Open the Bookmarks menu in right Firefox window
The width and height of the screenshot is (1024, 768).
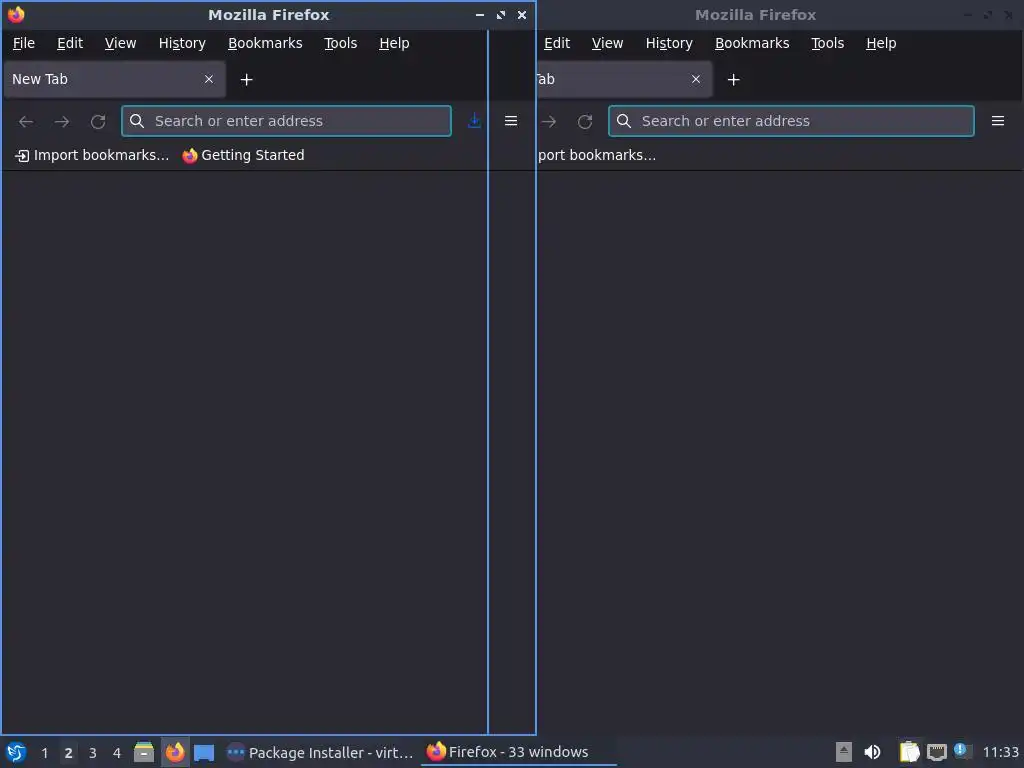pos(752,43)
